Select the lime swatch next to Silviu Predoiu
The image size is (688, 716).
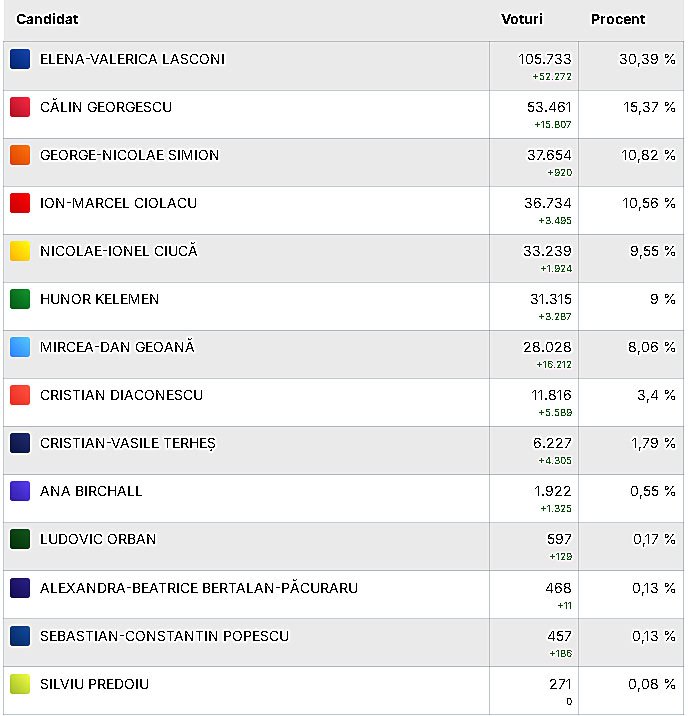[20, 684]
